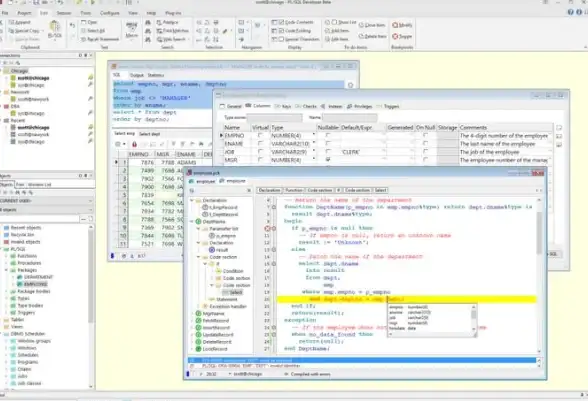Open the CURRENT USER dropdown in the object browser
Image resolution: width=588 pixels, height=401 pixels.
click(90, 201)
